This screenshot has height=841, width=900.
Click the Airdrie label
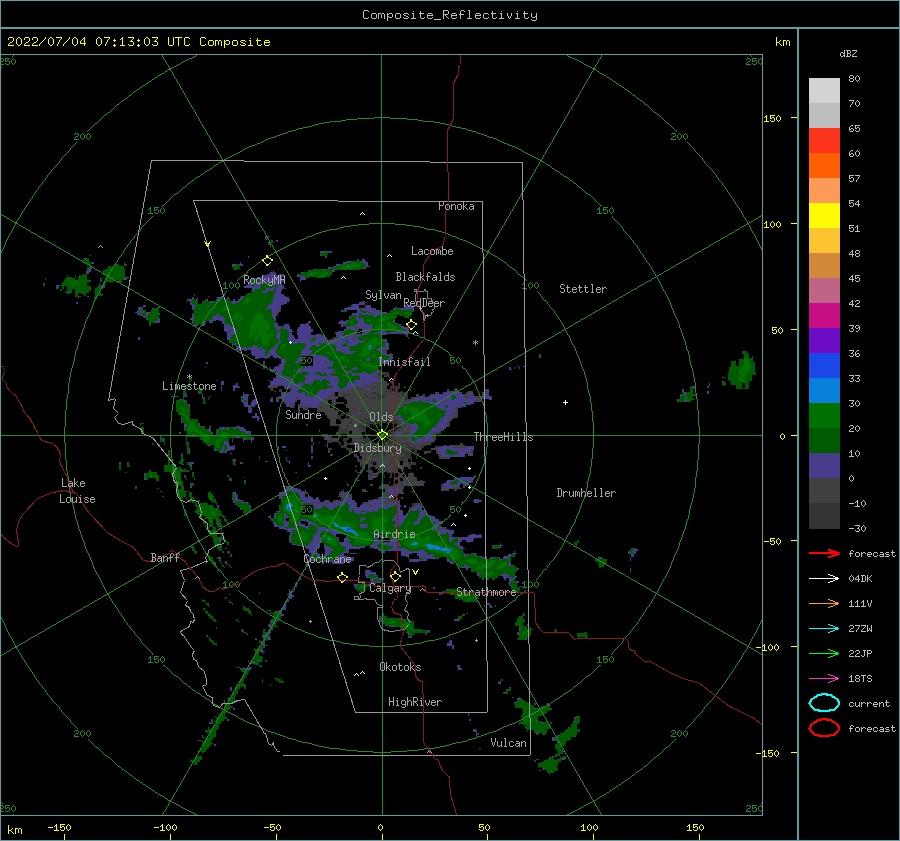pyautogui.click(x=394, y=534)
